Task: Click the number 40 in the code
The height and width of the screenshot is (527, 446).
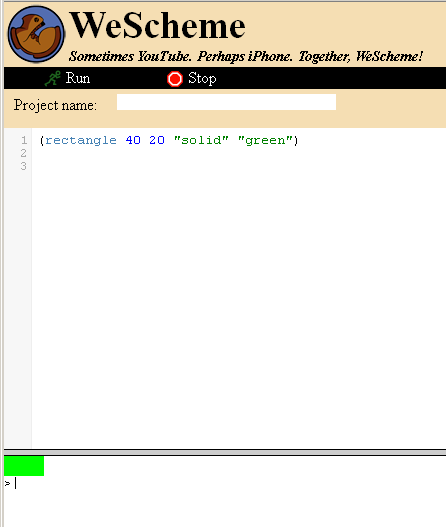Action: tap(133, 140)
